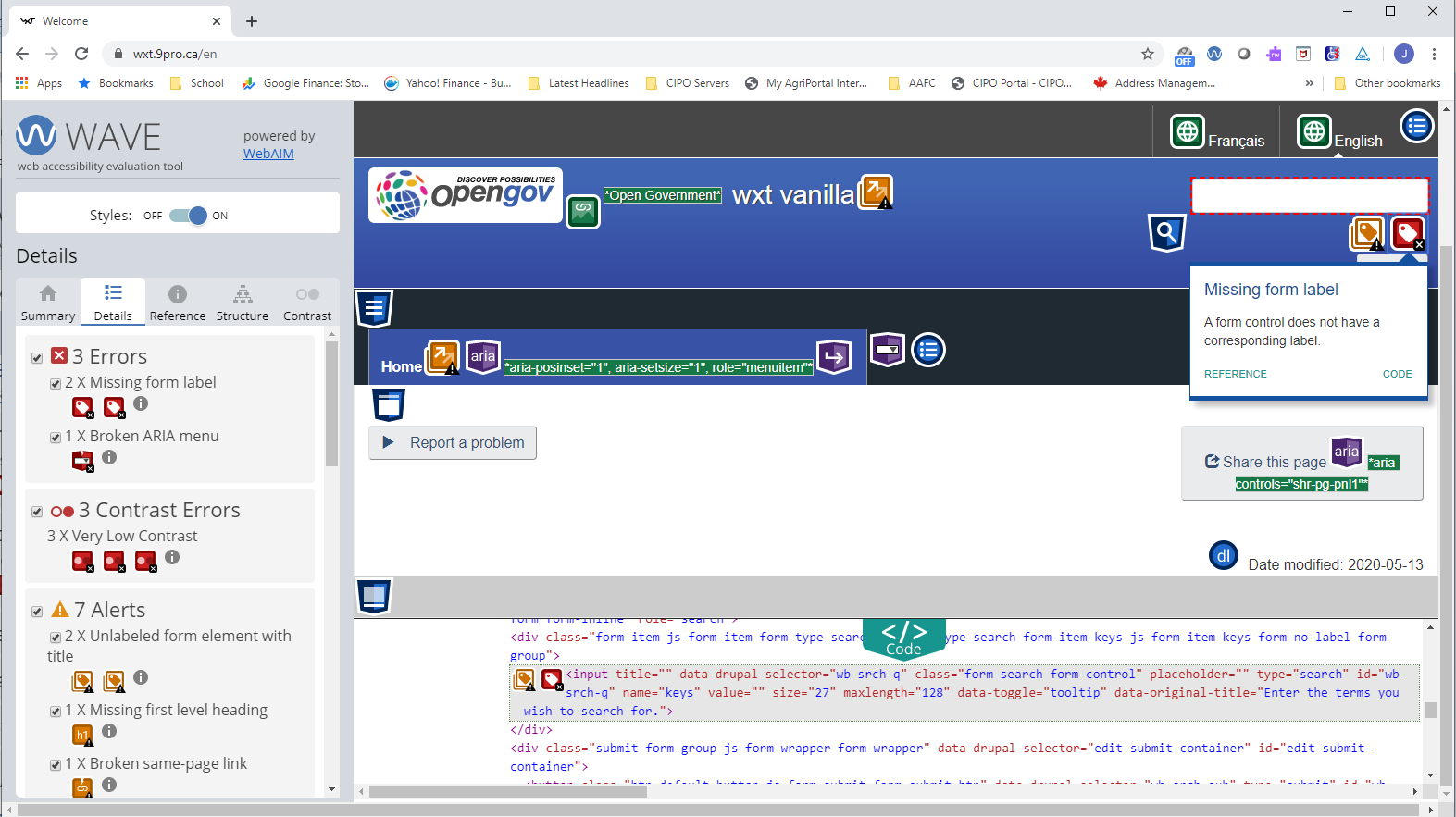Click the Broken ARIA menu icon in sidebar
The width and height of the screenshot is (1456, 817).
[83, 461]
